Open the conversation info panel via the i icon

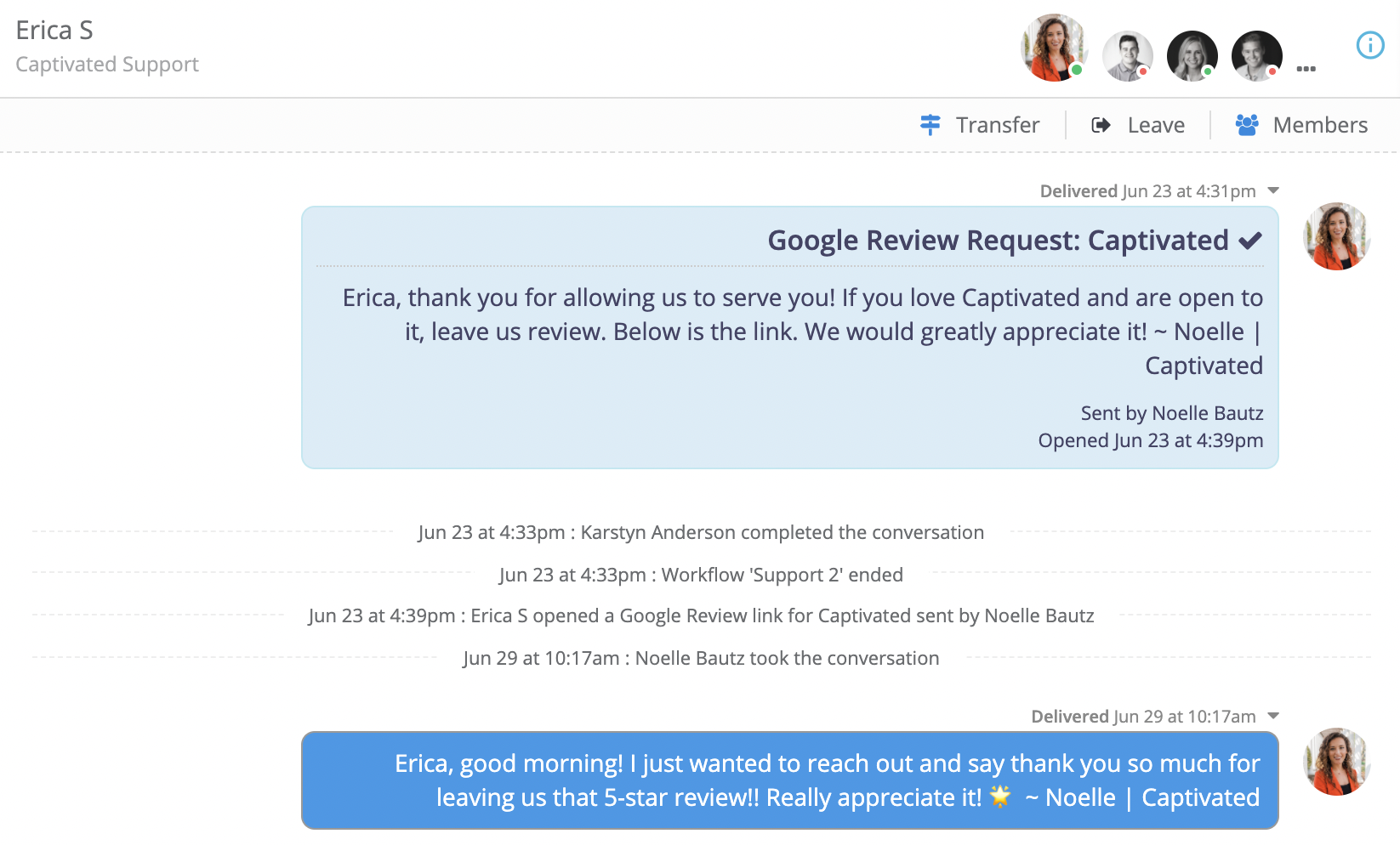pyautogui.click(x=1369, y=47)
